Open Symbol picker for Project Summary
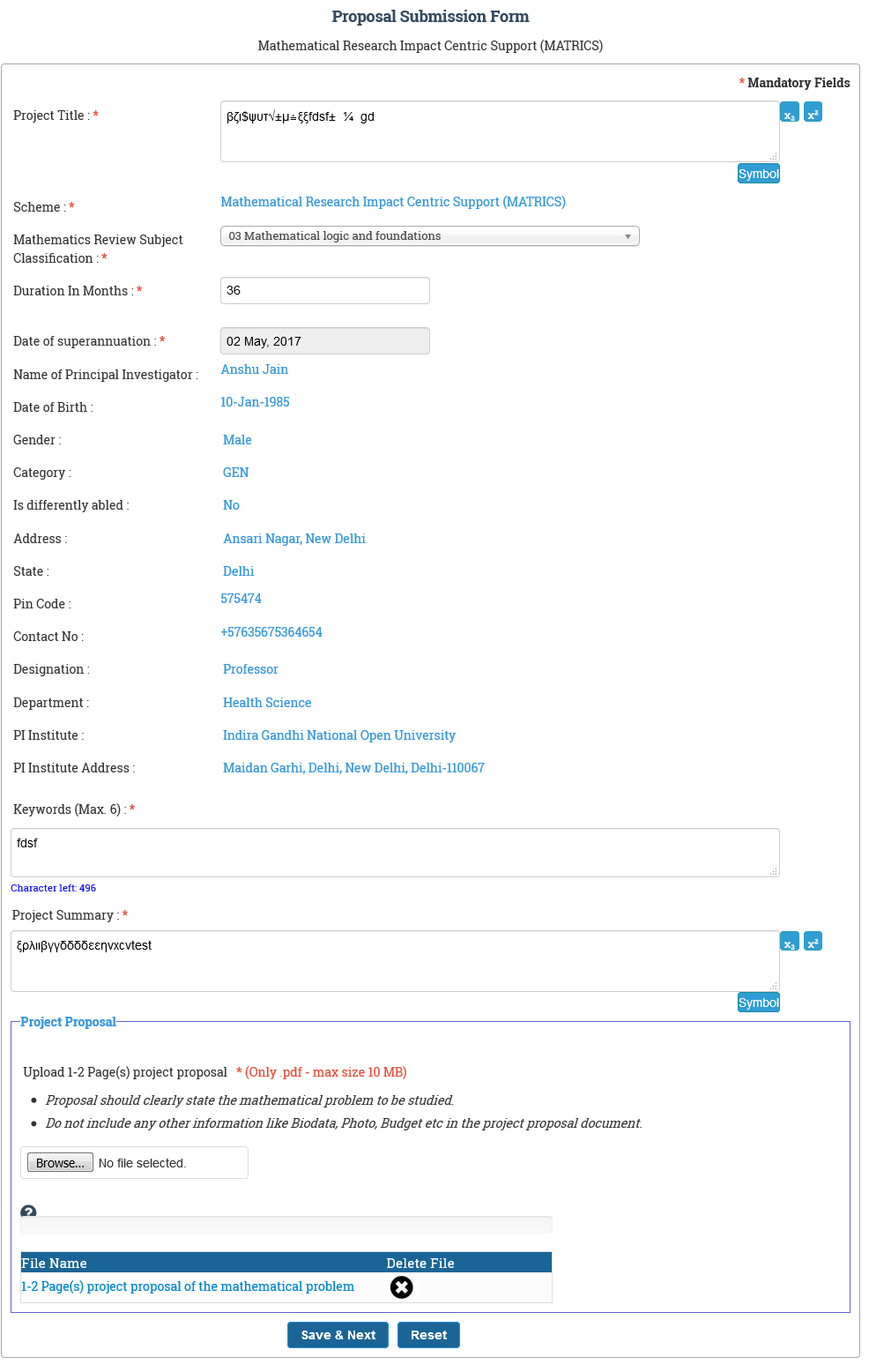Image resolution: width=869 pixels, height=1372 pixels. point(758,1003)
